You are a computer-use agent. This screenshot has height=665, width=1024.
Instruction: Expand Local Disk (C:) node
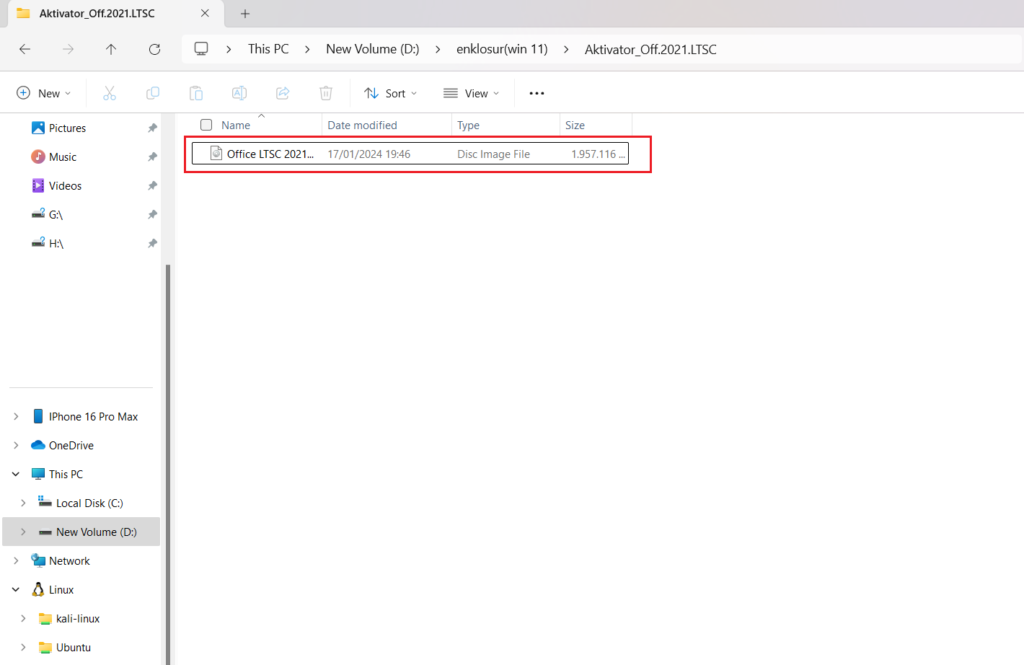[x=23, y=503]
